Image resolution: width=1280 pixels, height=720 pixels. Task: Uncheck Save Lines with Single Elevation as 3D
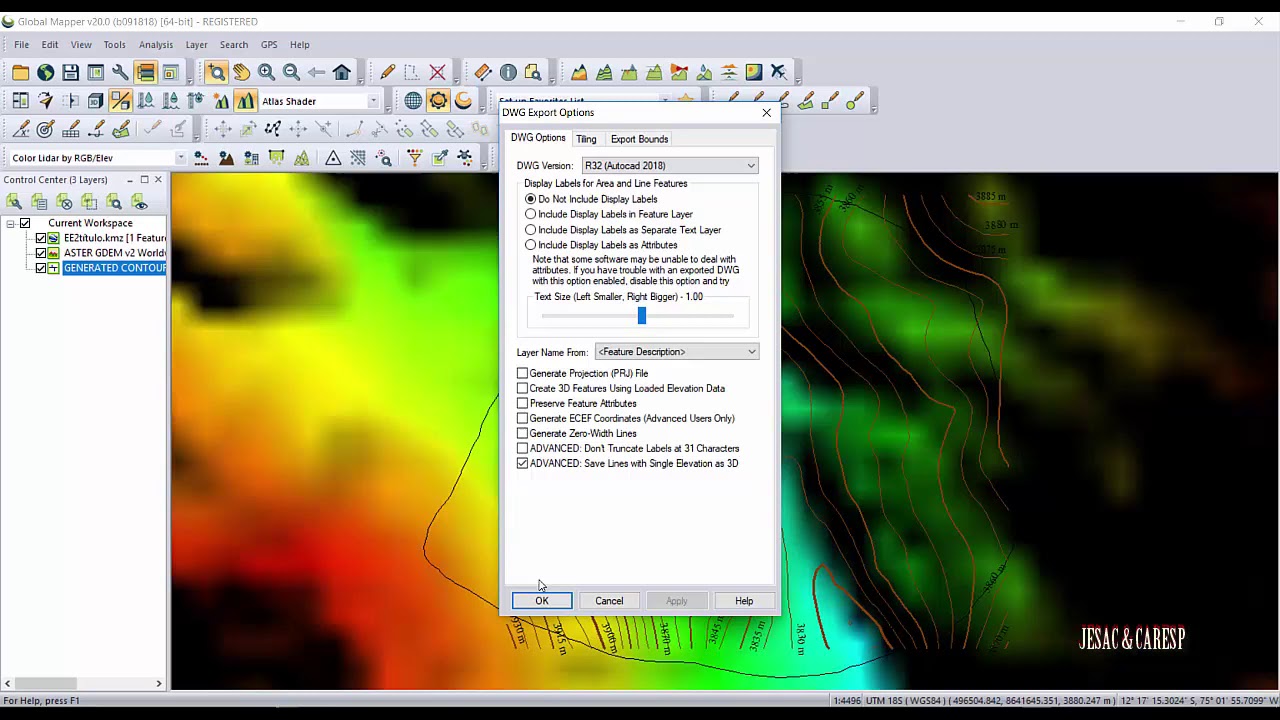click(522, 464)
